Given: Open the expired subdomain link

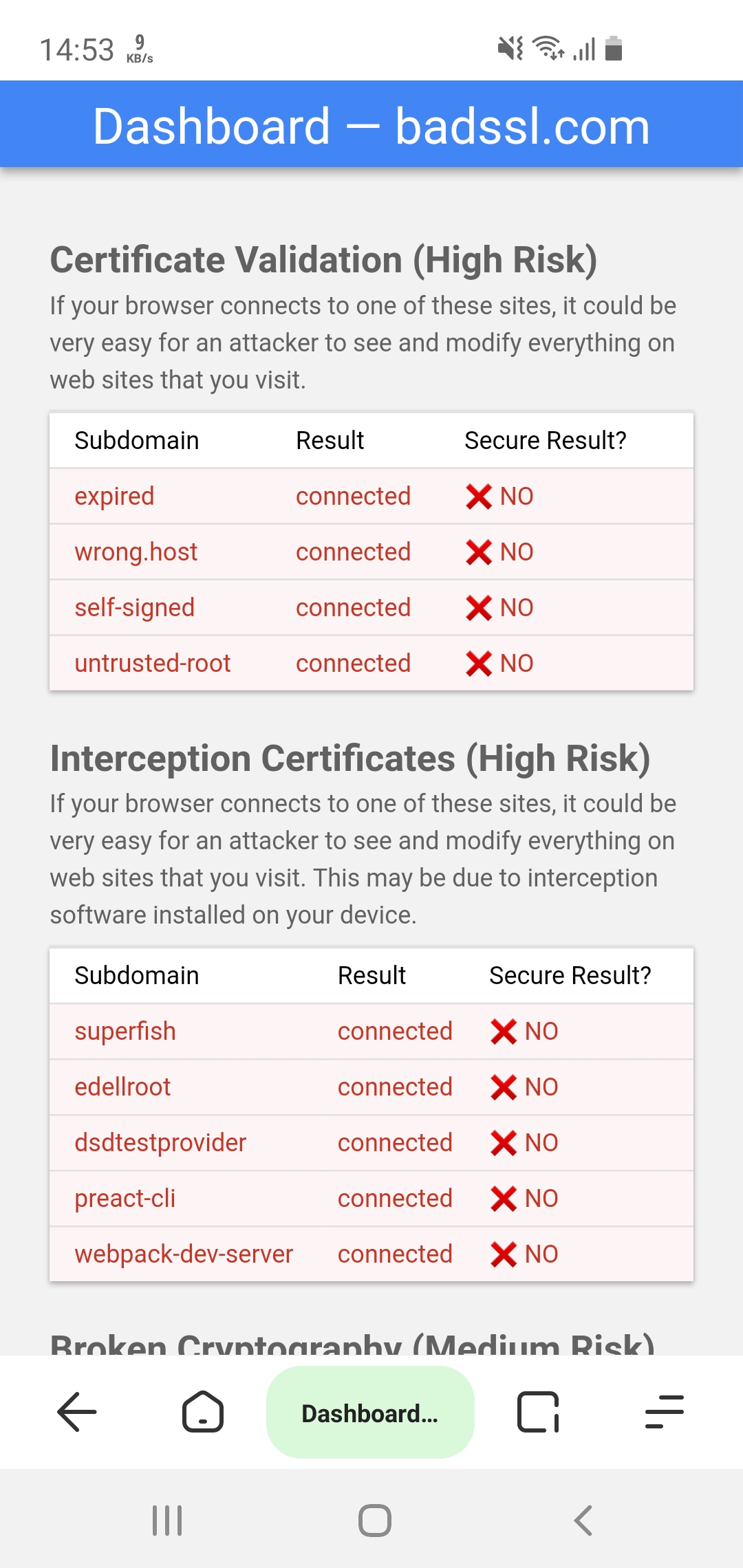Looking at the screenshot, I should click(114, 496).
